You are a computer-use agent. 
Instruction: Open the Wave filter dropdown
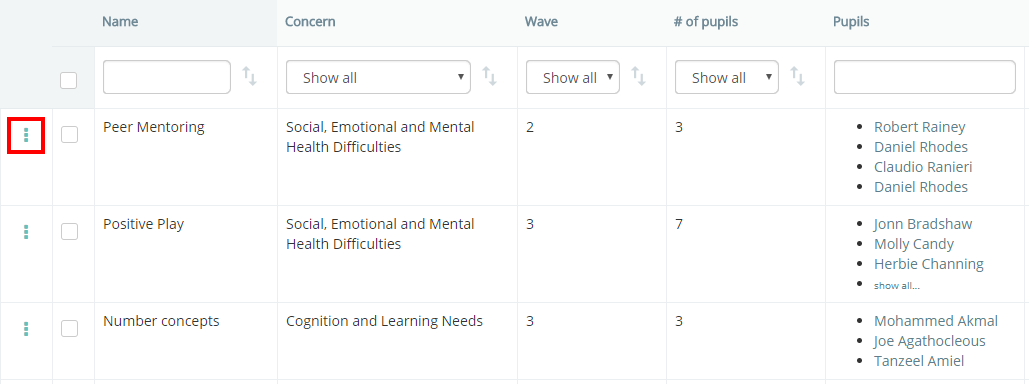[x=573, y=77]
